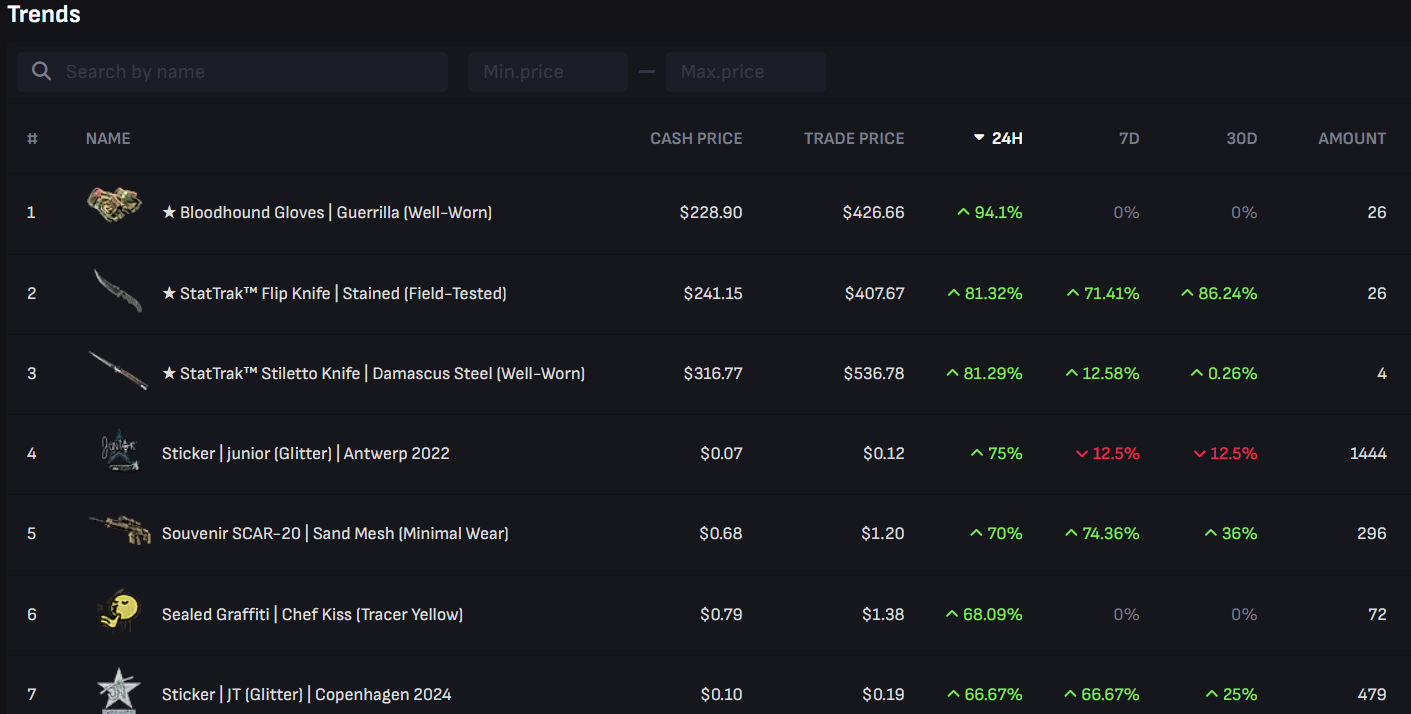Image resolution: width=1411 pixels, height=714 pixels.
Task: Open the Bloodhound Gloves Guerrilla (Well-Worn) listing
Action: click(327, 213)
